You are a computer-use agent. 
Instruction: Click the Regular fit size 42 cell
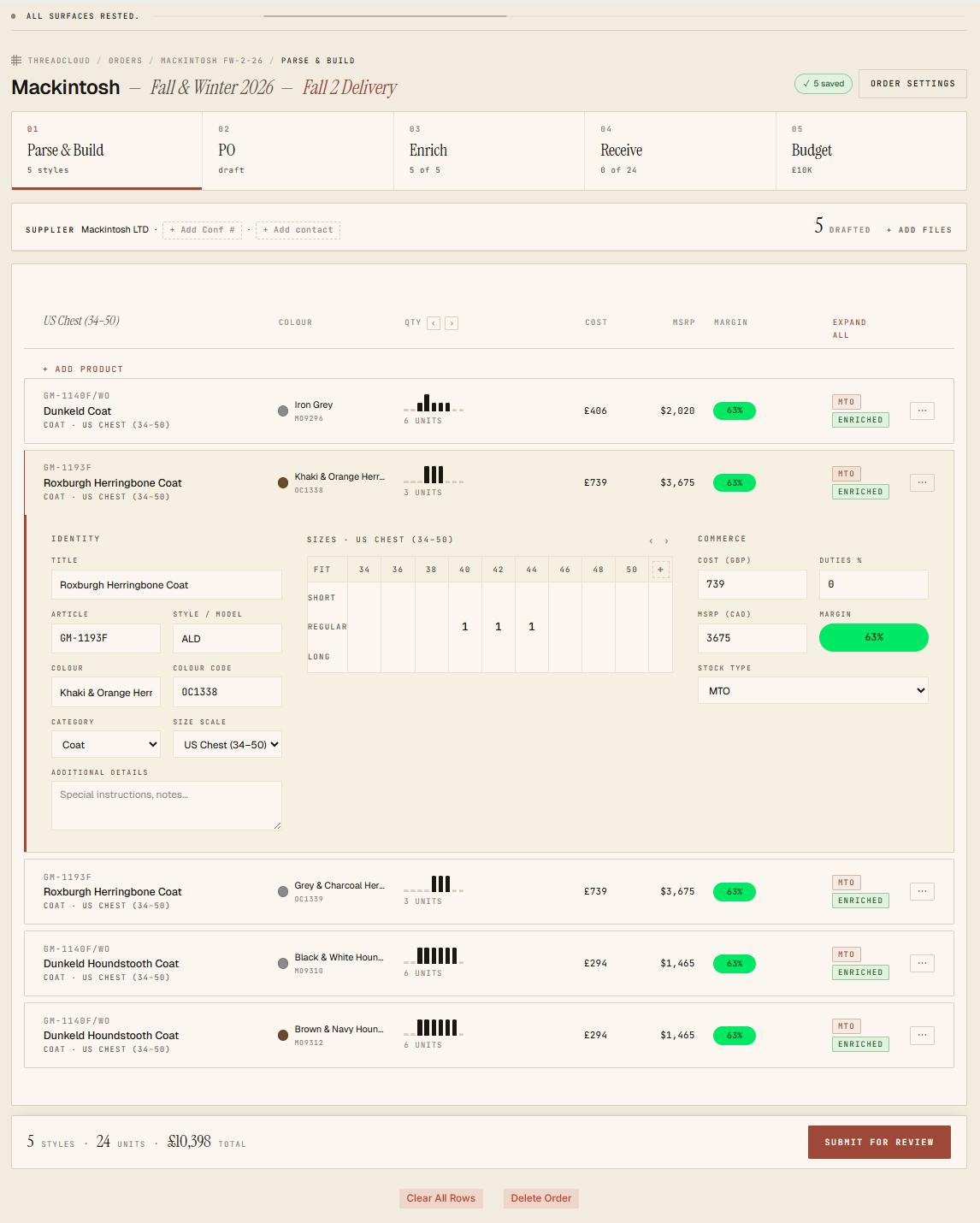[x=499, y=627]
